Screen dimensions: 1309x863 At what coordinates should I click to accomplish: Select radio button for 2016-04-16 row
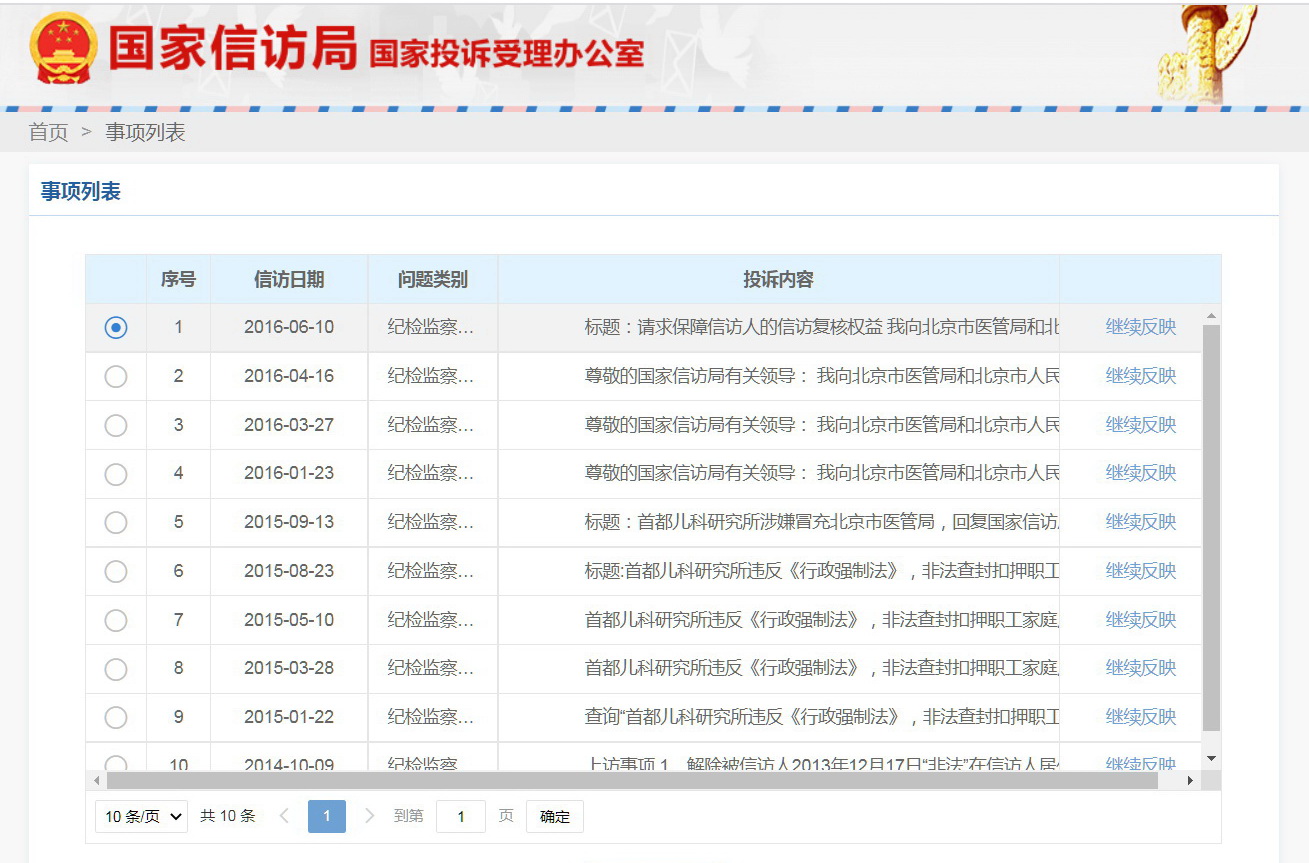point(116,376)
